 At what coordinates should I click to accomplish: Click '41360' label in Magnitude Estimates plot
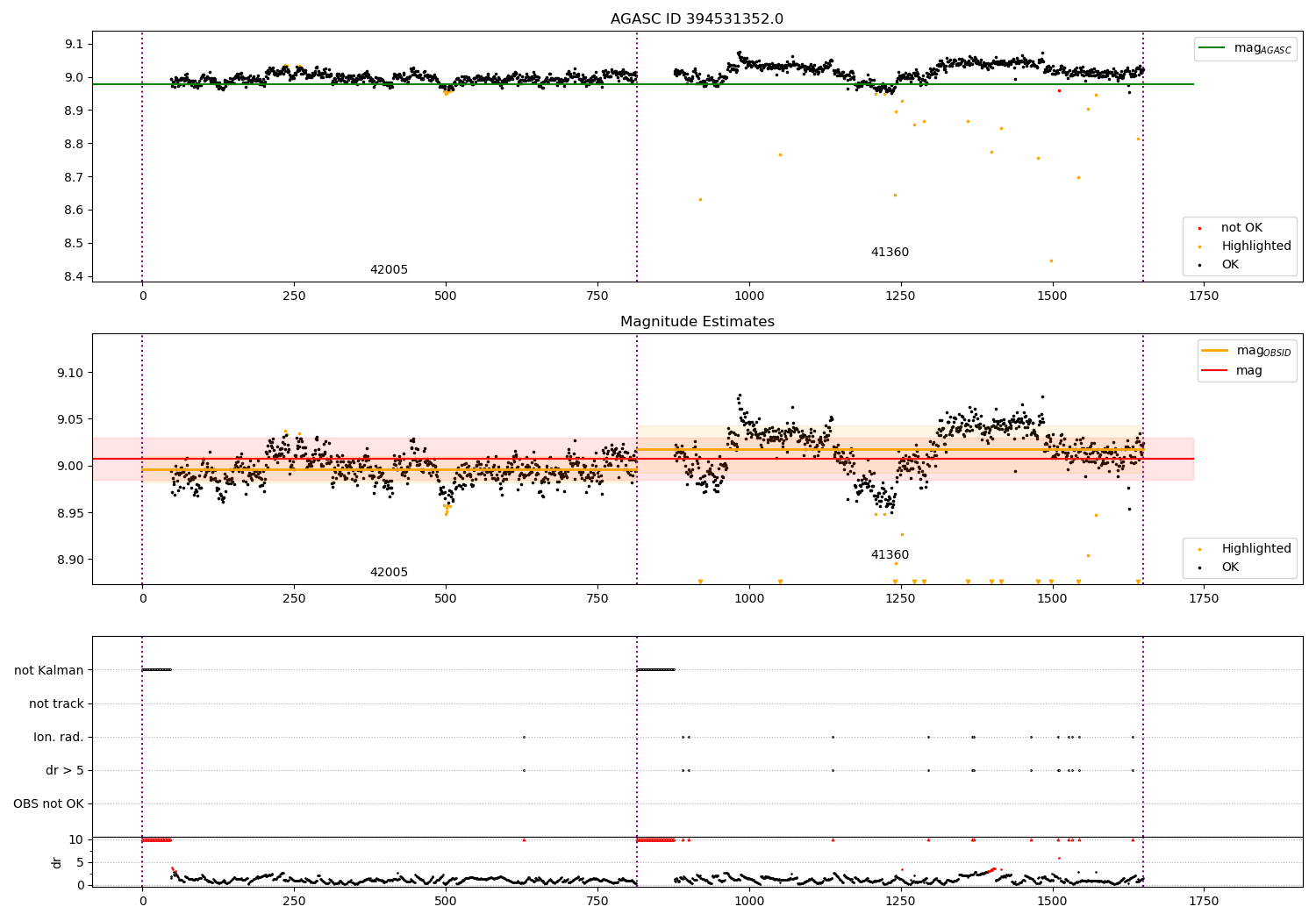[890, 555]
